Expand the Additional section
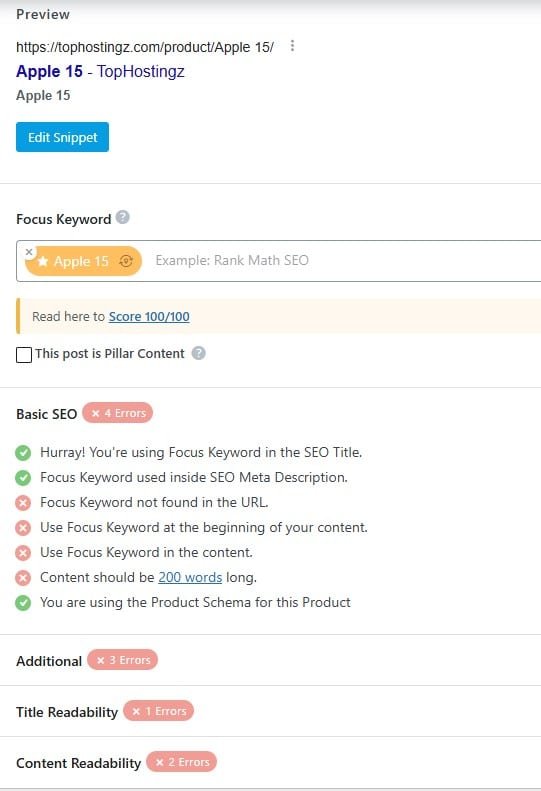541x791 pixels. (49, 661)
